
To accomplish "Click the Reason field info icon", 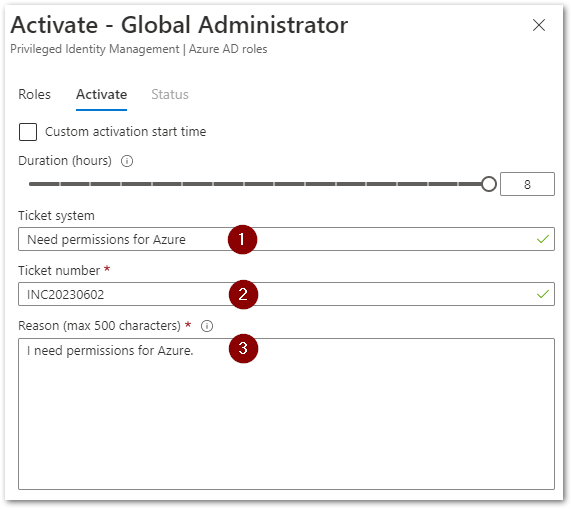I will pyautogui.click(x=207, y=326).
